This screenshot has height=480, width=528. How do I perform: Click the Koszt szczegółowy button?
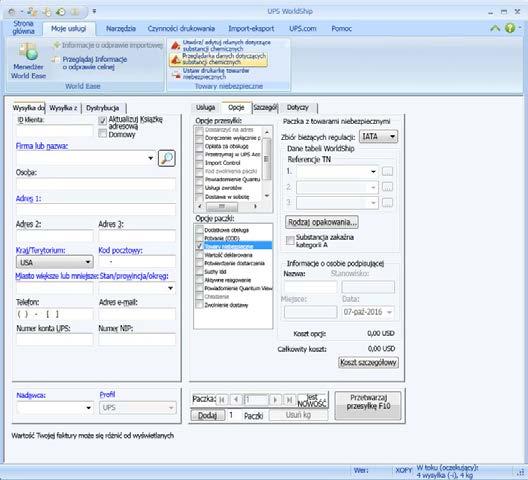pos(368,362)
